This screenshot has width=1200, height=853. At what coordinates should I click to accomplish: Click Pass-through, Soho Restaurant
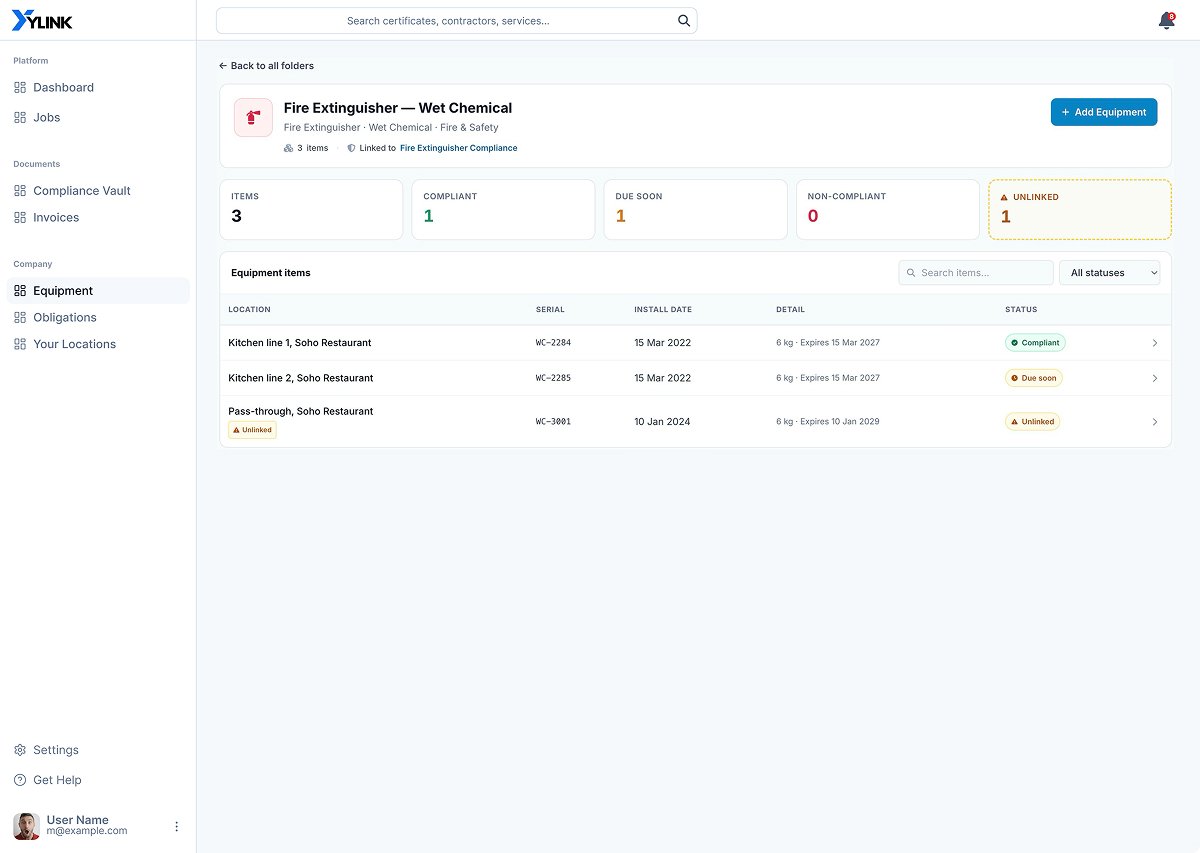(301, 411)
